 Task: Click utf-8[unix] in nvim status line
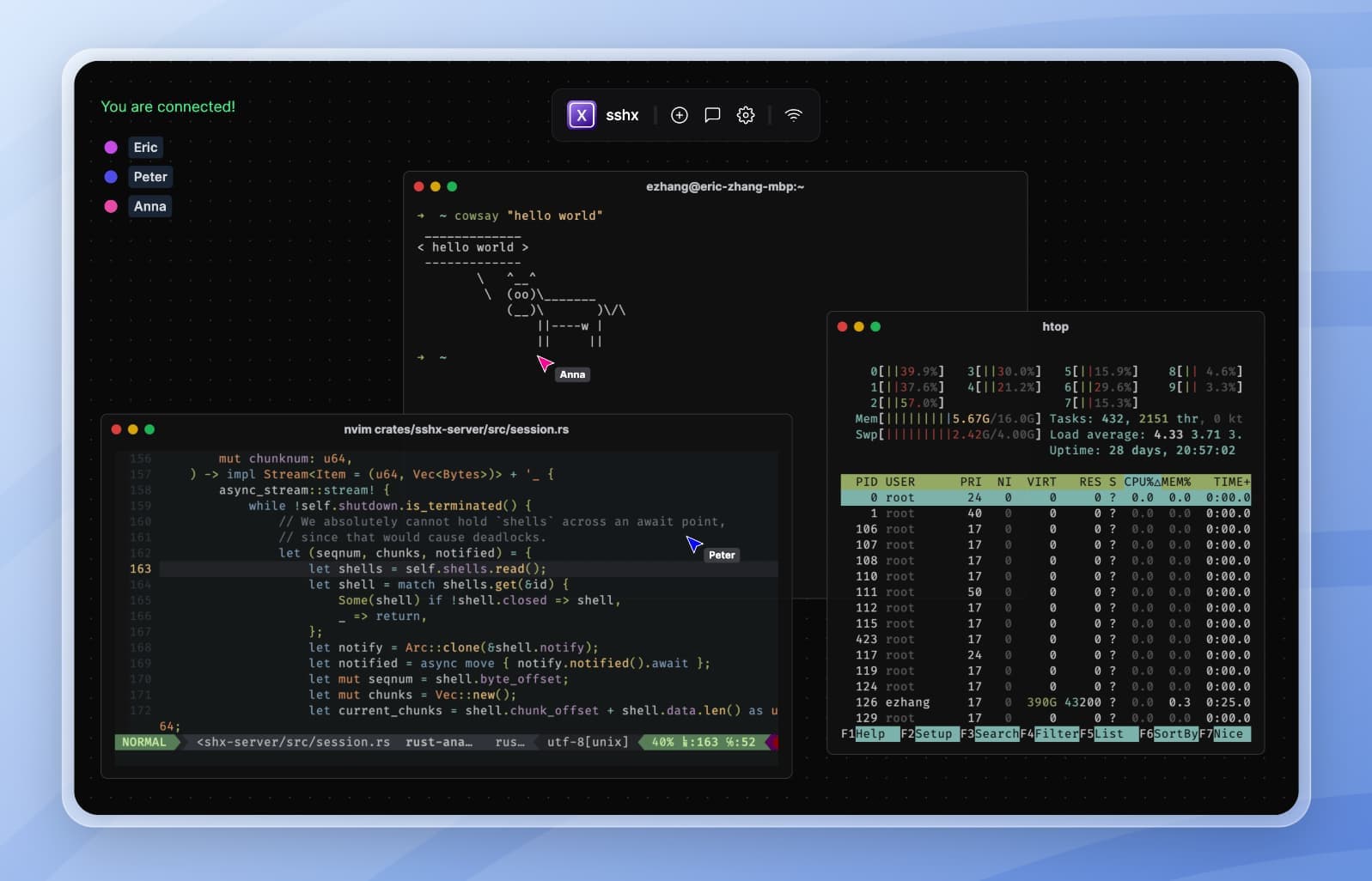[x=588, y=742]
